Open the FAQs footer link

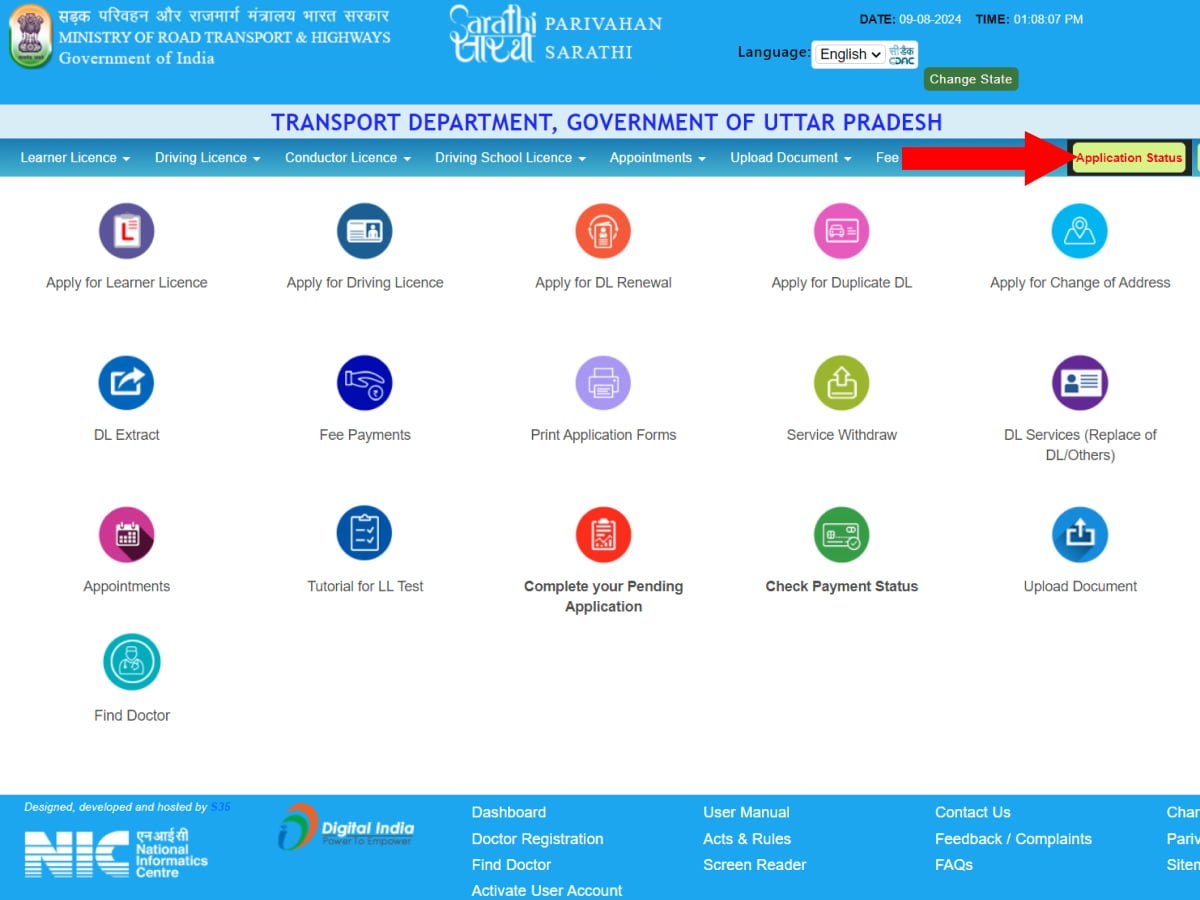tap(953, 865)
